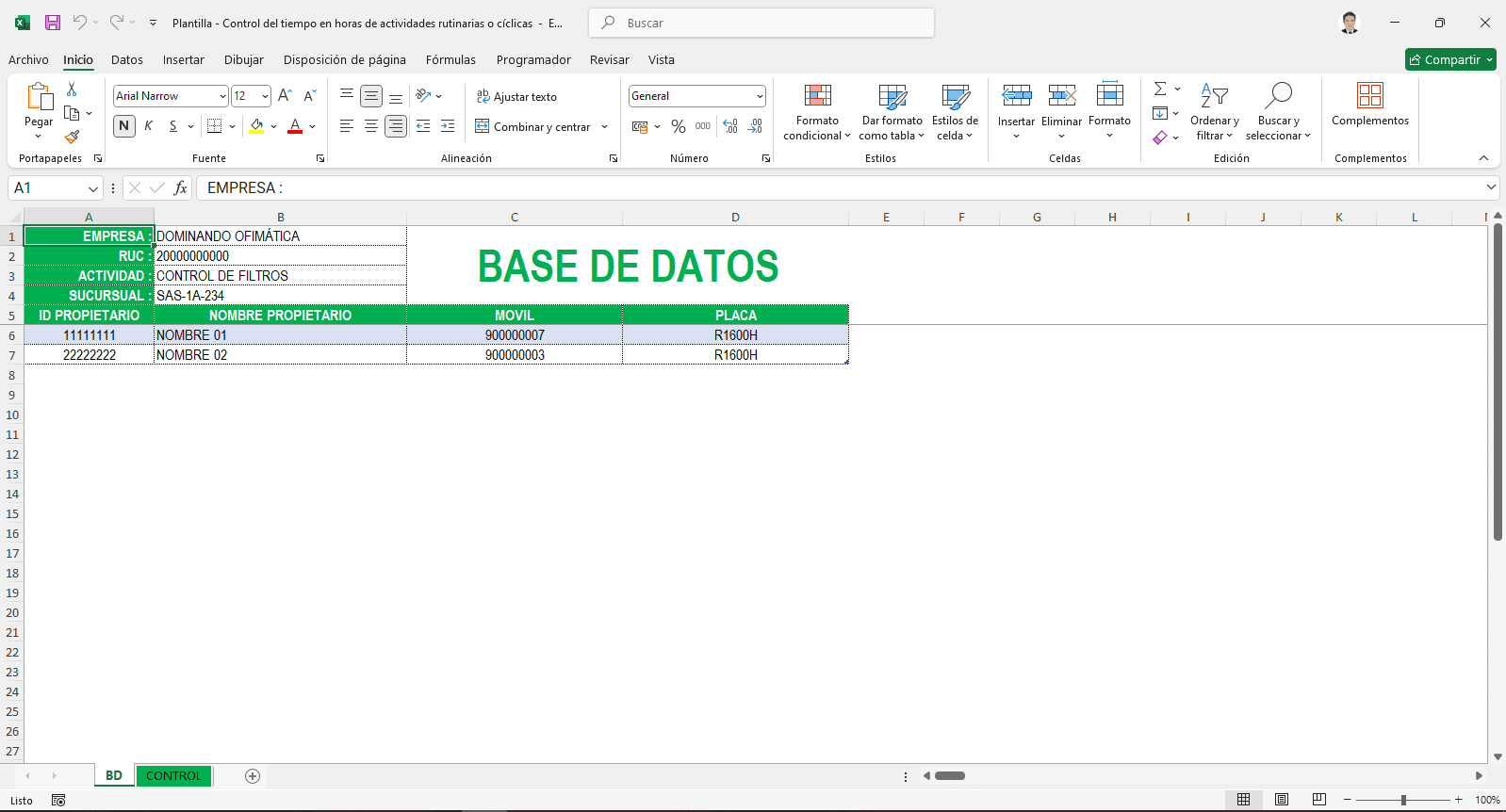Apply red font color
Screen dimensions: 1506x812
[295, 126]
